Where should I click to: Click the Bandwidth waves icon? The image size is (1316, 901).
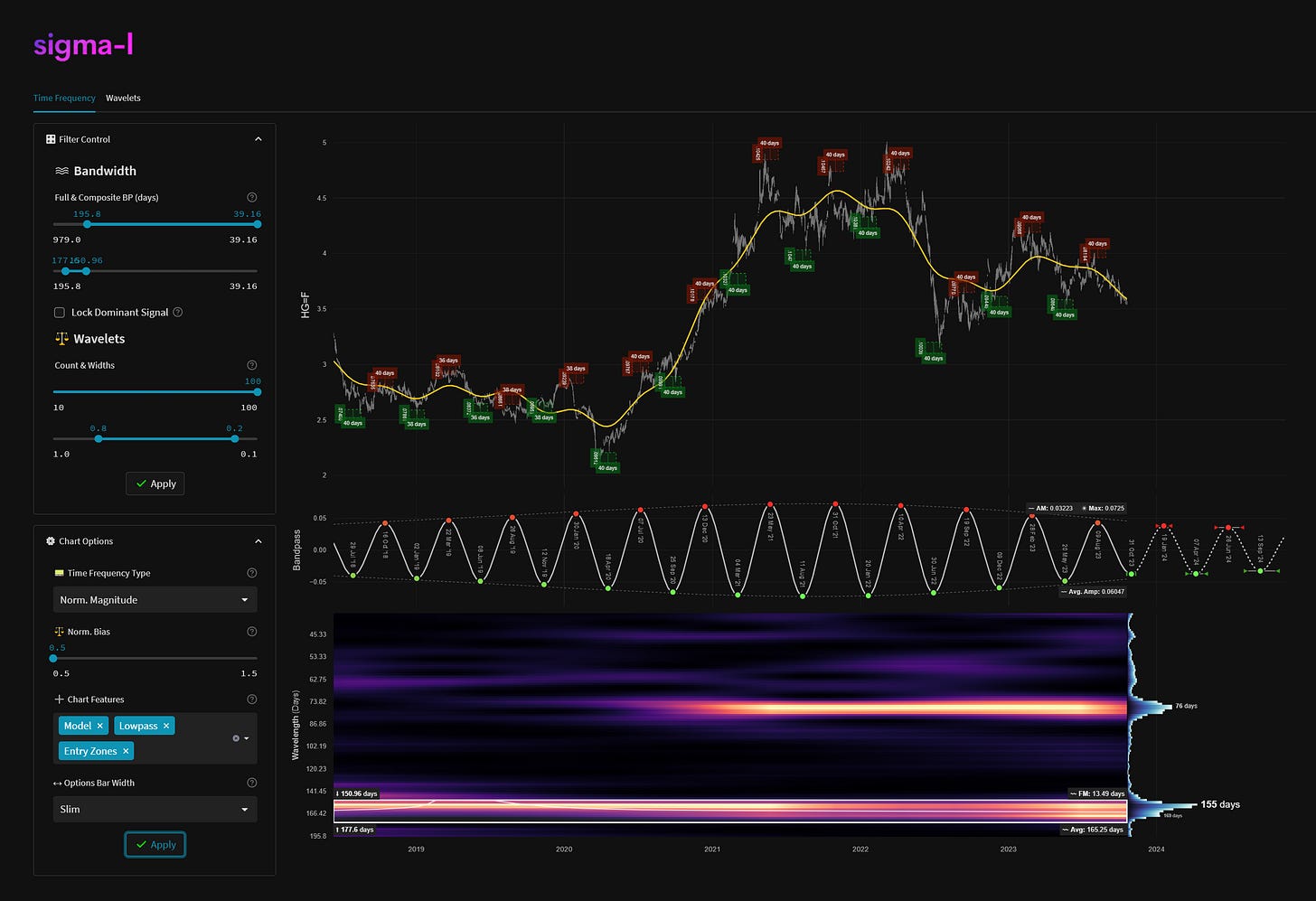tap(61, 171)
